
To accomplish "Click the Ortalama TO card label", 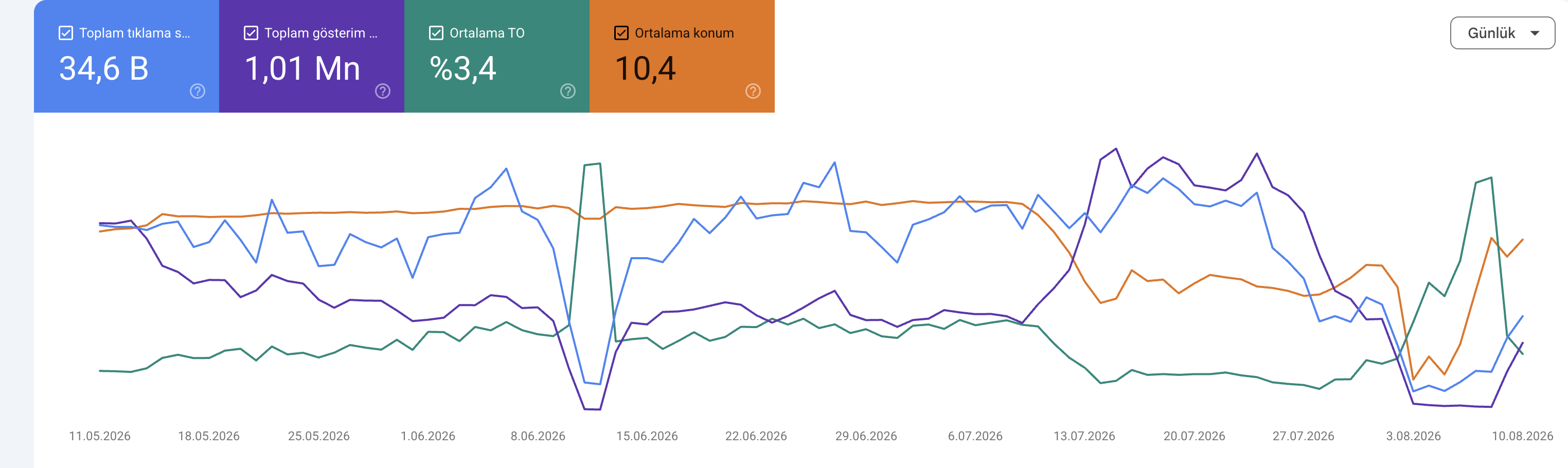I will click(487, 33).
